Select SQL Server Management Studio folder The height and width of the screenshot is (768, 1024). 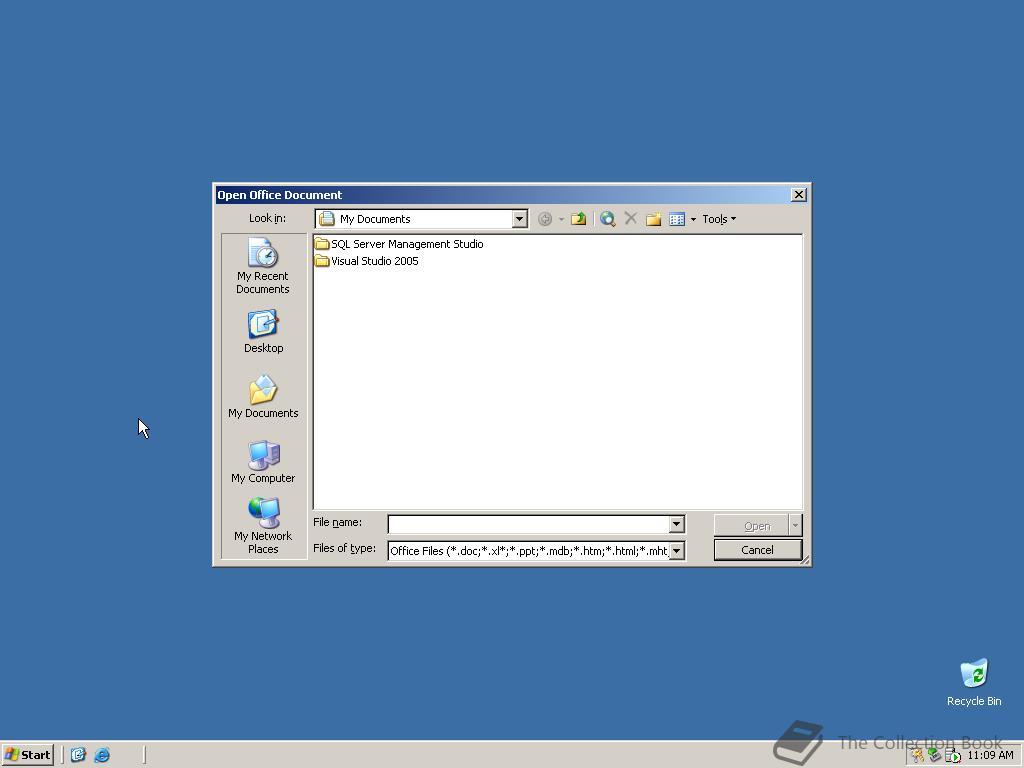coord(399,244)
